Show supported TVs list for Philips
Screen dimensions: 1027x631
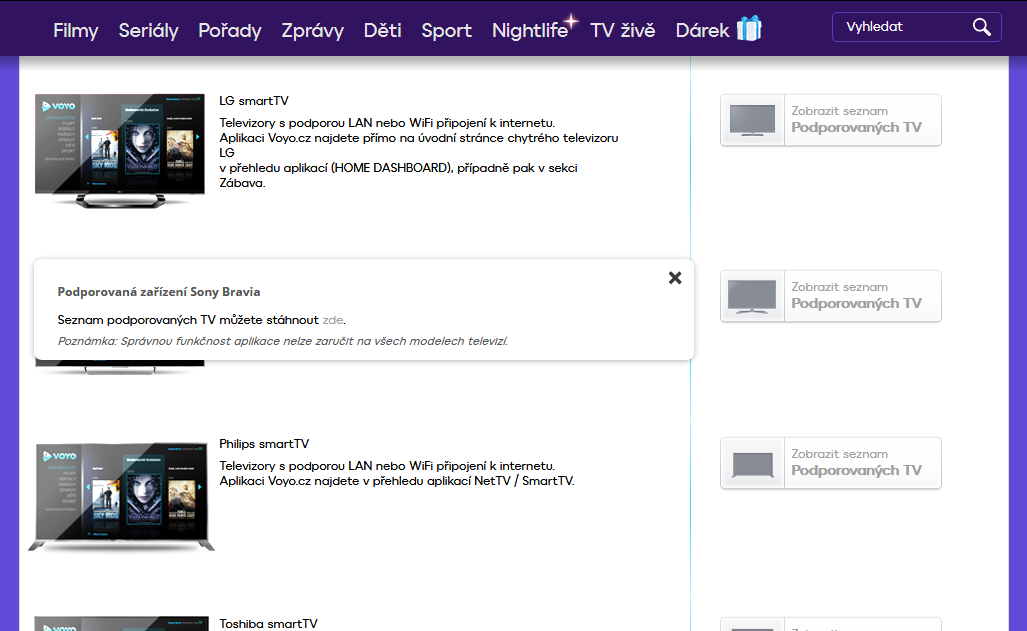[x=856, y=463]
